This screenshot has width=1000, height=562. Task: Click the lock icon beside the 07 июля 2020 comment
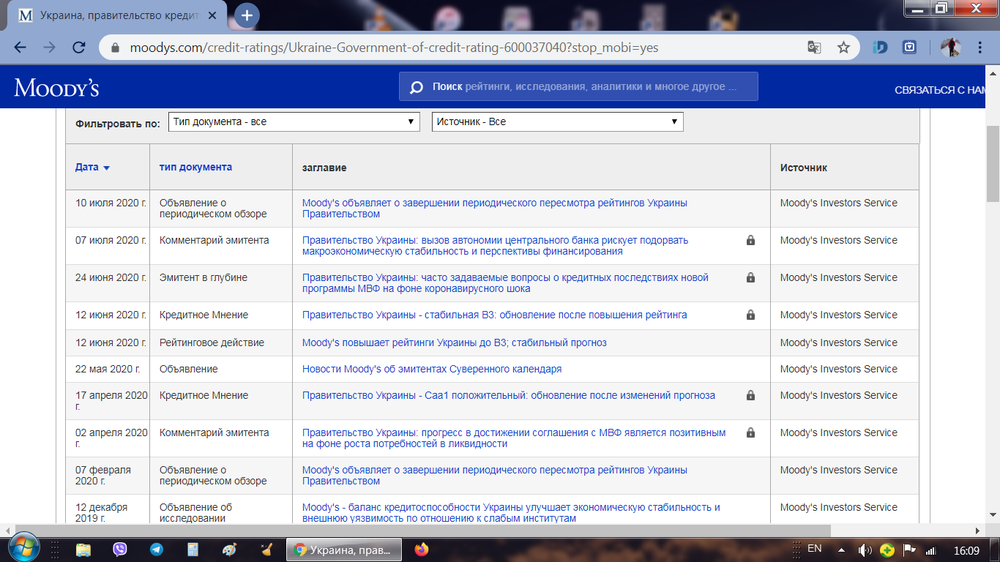pyautogui.click(x=750, y=241)
